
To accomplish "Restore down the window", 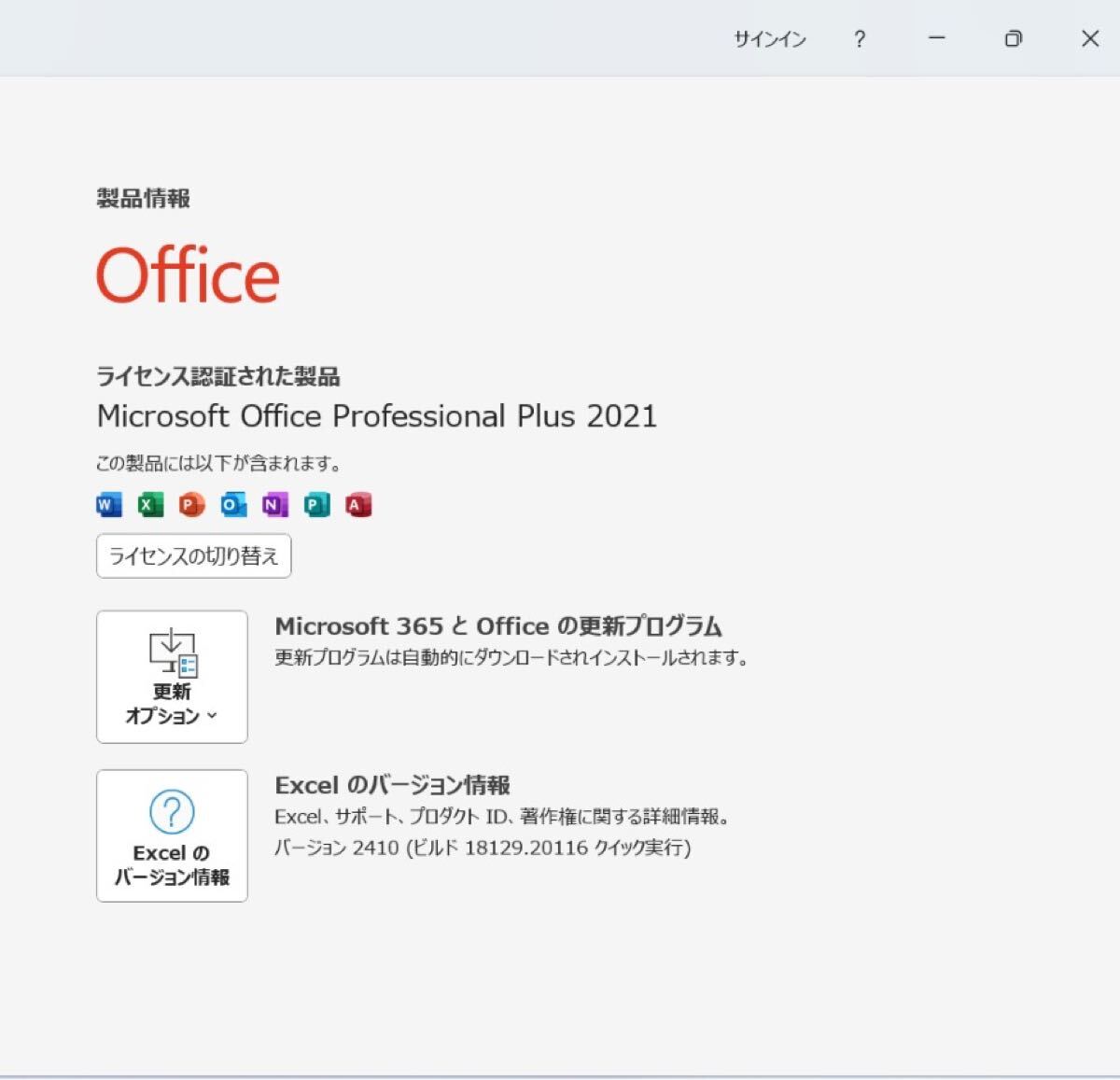I will click(1013, 38).
